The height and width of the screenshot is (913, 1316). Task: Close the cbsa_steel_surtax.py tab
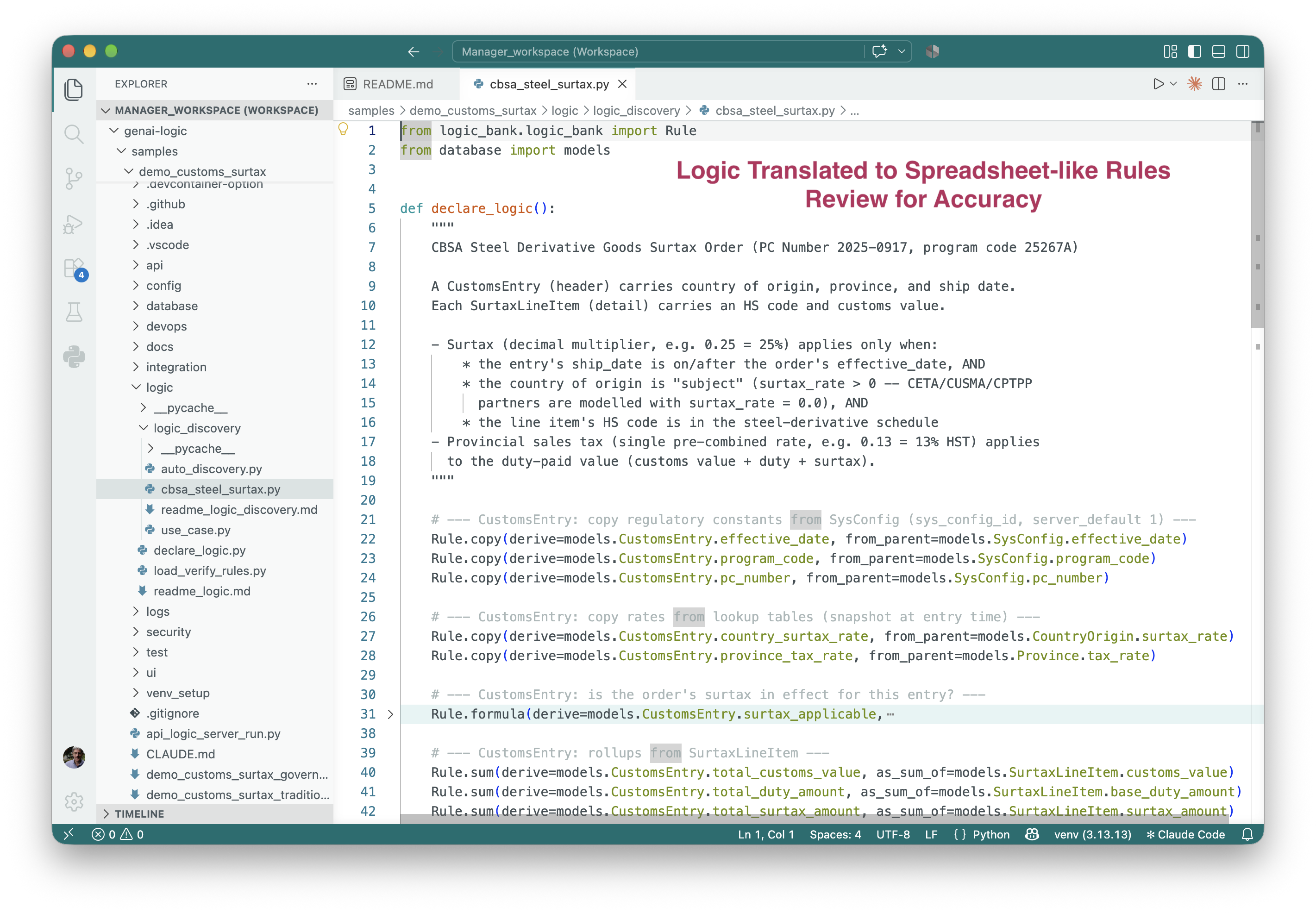(622, 84)
